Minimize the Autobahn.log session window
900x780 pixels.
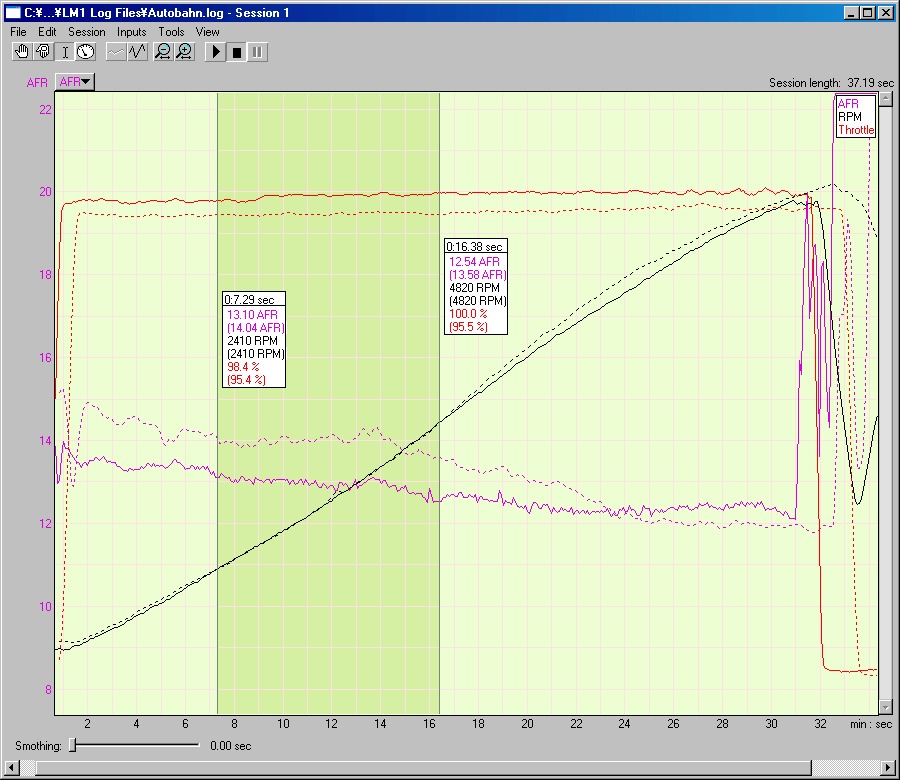(851, 13)
